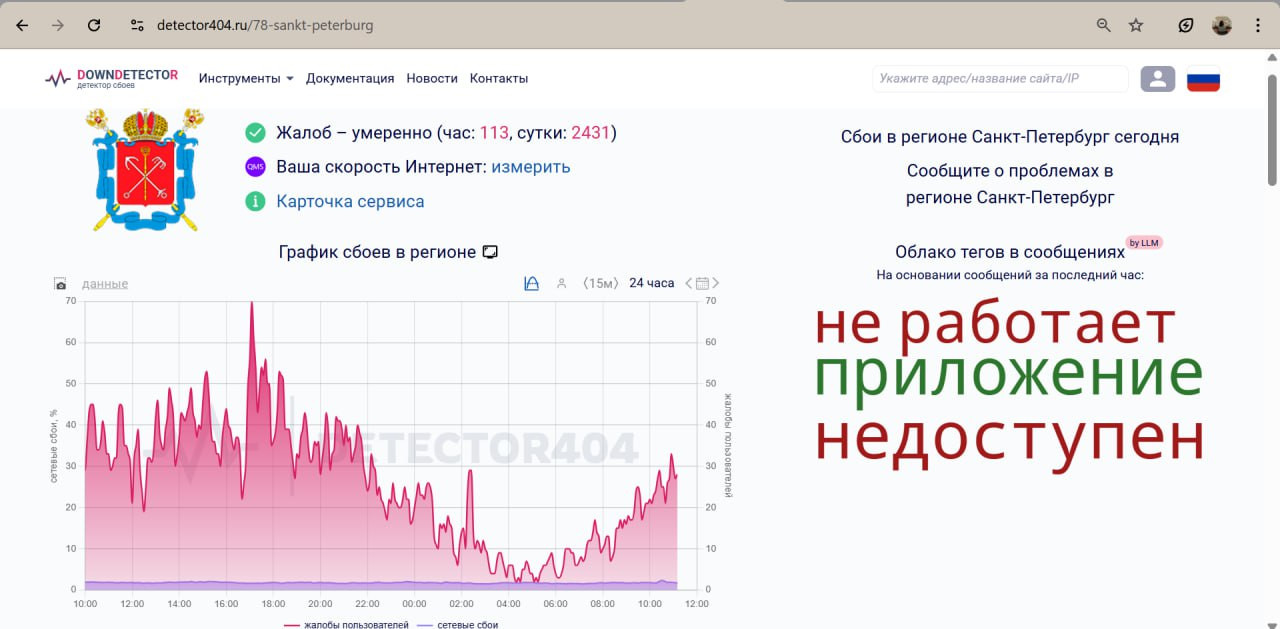1280x629 pixels.
Task: Click the 'измерить' internet speed link
Action: click(x=530, y=167)
